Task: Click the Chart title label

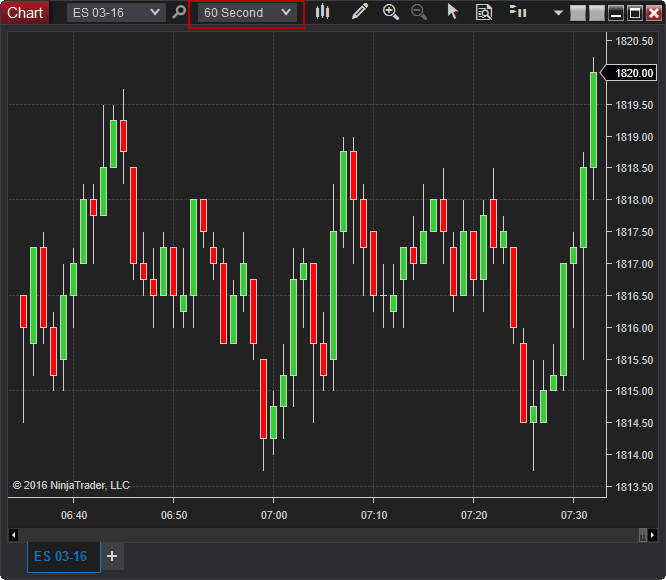Action: 25,13
